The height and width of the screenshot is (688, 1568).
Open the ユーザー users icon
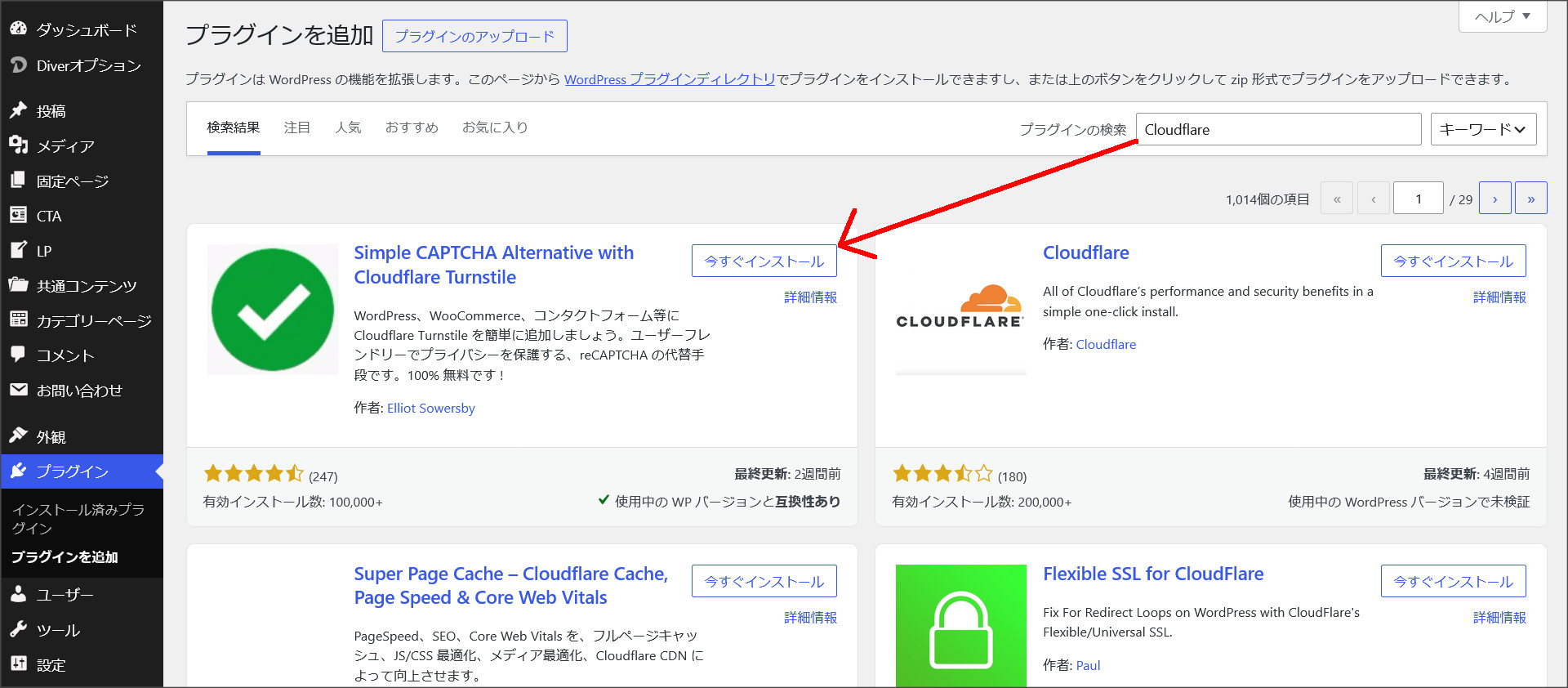click(18, 595)
